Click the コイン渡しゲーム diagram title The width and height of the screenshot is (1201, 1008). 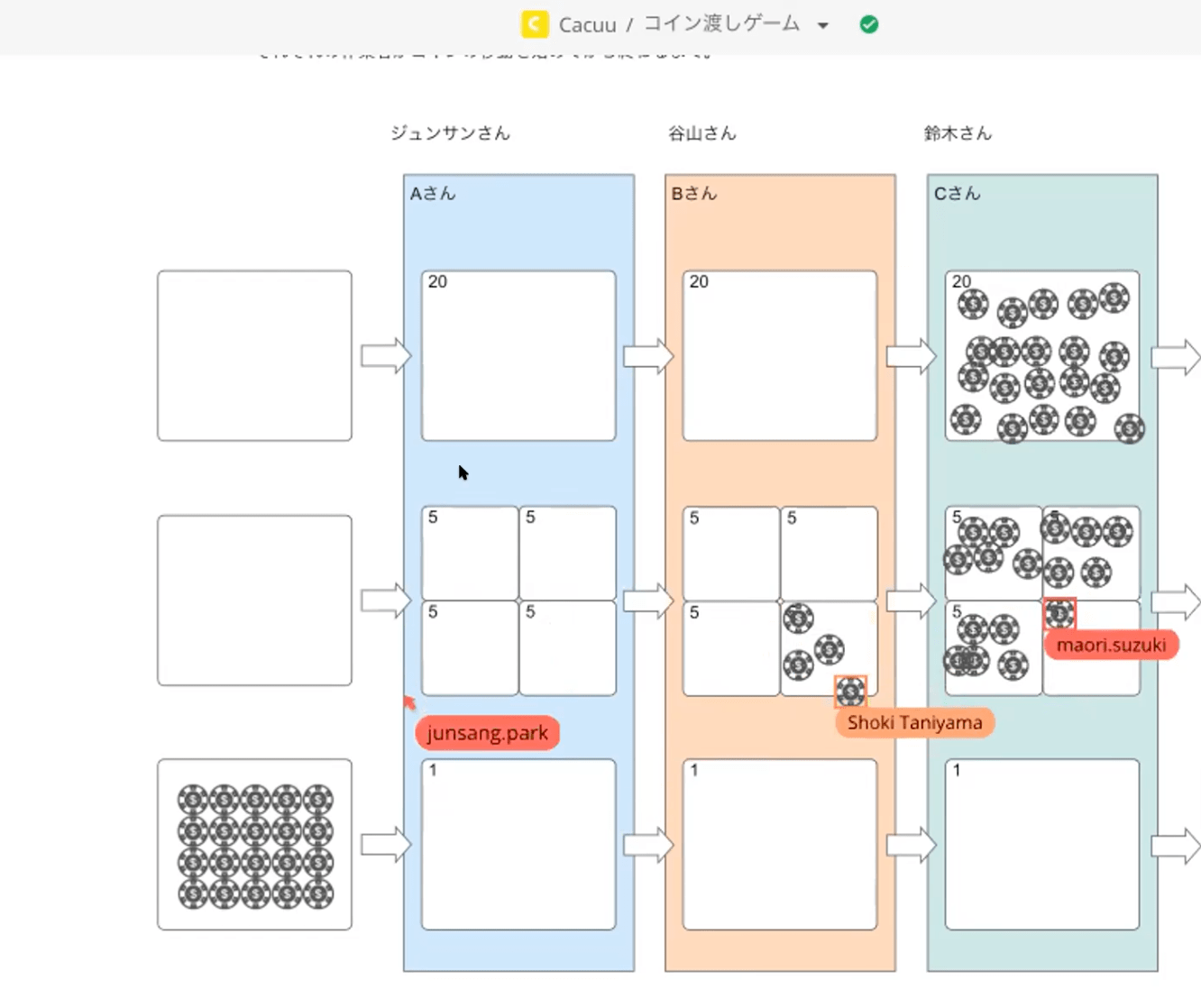721,24
